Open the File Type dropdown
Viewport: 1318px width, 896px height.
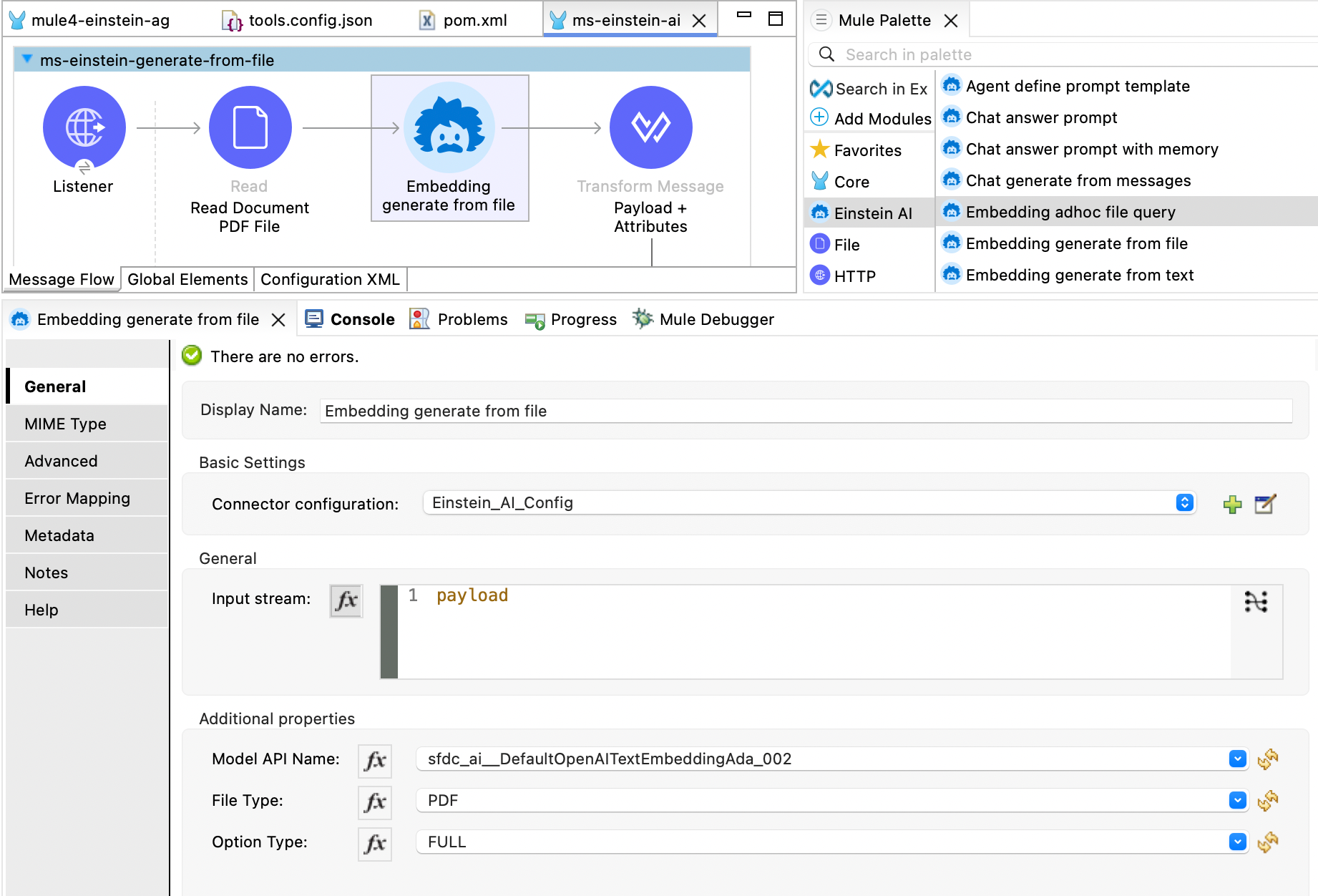1238,800
